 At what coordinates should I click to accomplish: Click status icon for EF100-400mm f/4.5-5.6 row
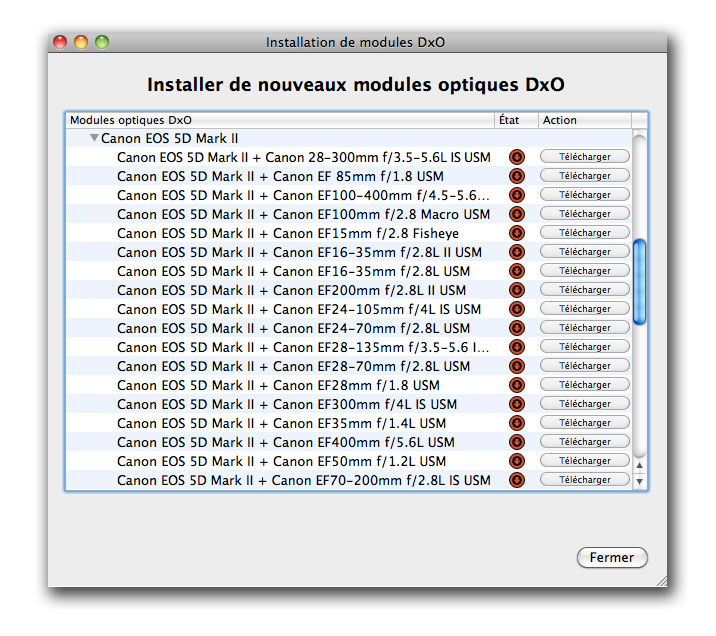[x=516, y=195]
